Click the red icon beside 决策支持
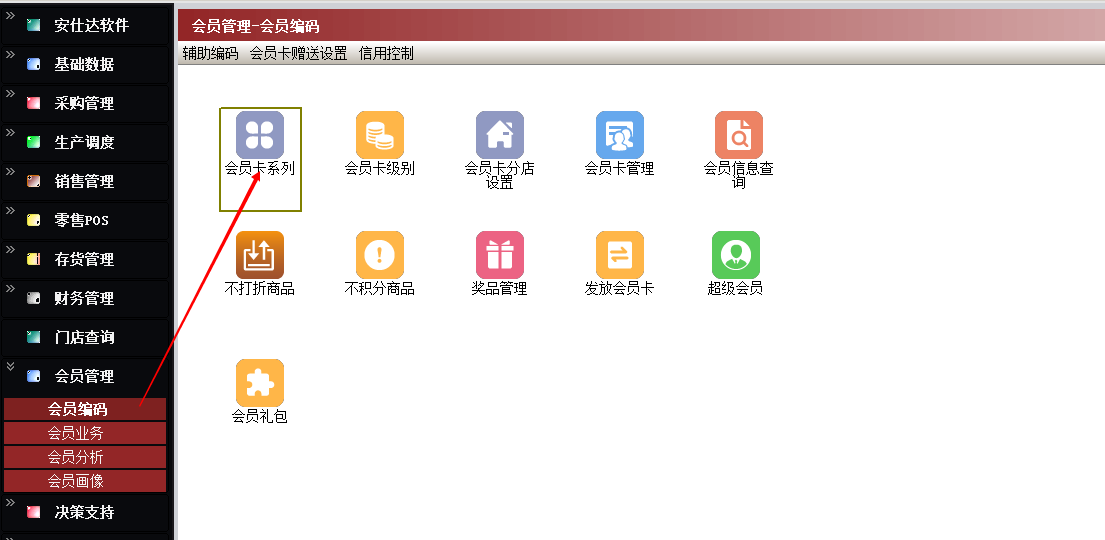Viewport: 1105px width, 540px height. click(x=33, y=512)
